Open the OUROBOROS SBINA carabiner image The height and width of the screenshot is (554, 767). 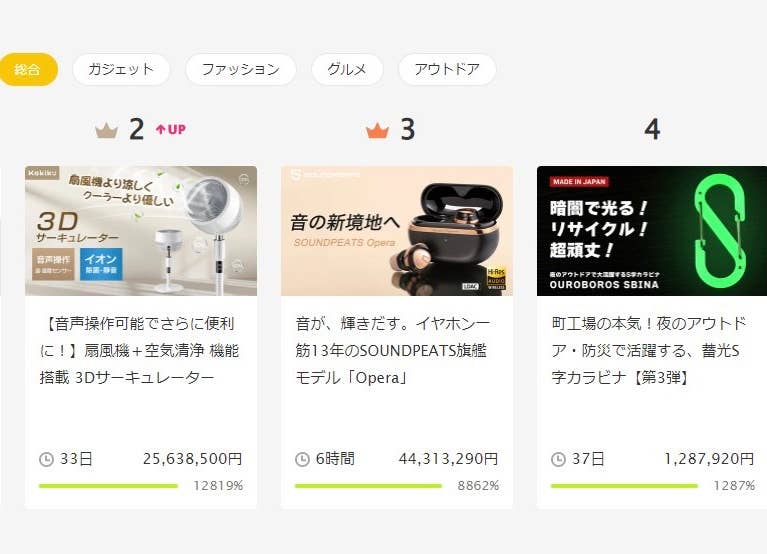652,231
